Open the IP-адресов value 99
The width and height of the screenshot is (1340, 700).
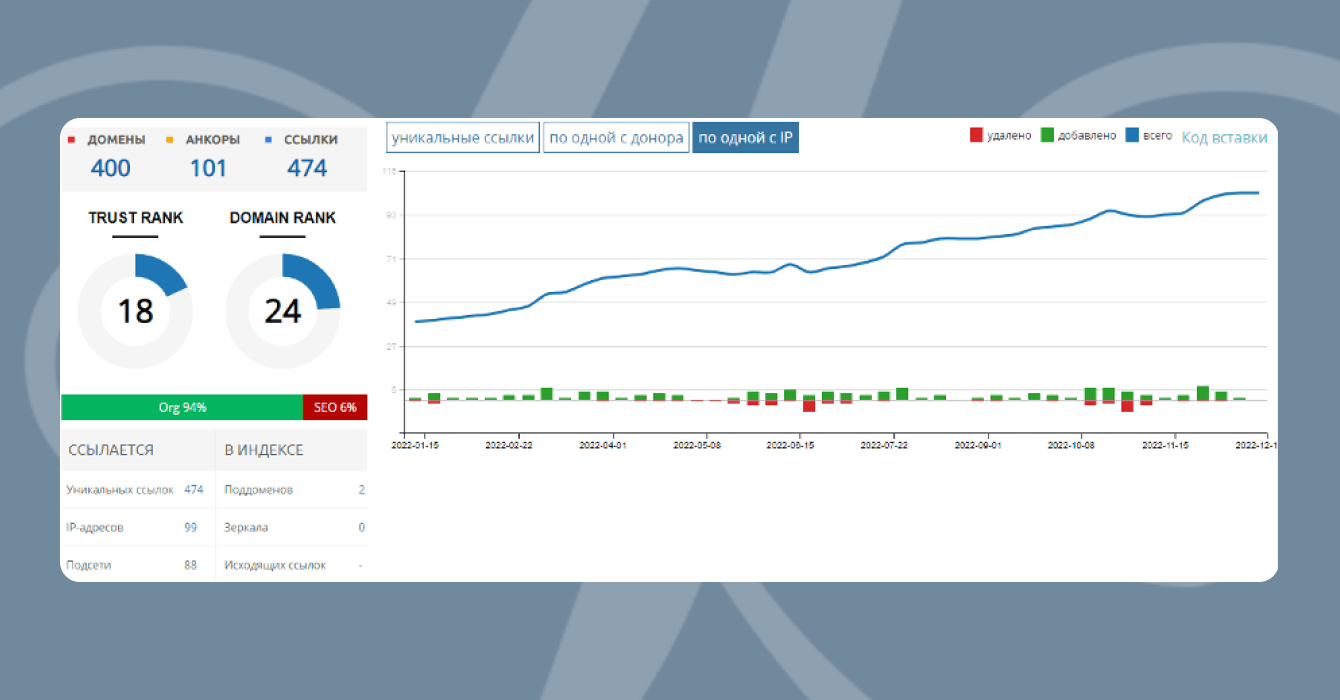(191, 527)
